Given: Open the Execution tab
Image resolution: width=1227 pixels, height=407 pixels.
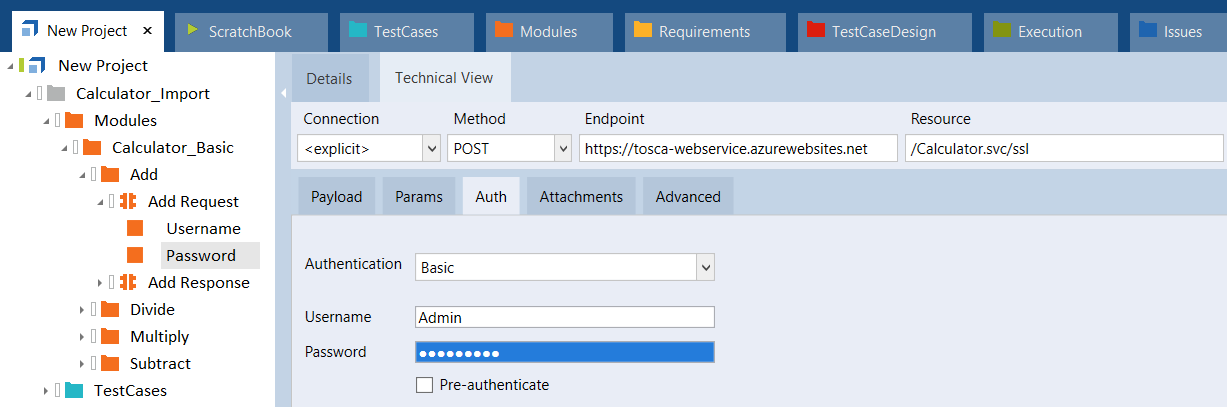Looking at the screenshot, I should pyautogui.click(x=1049, y=31).
